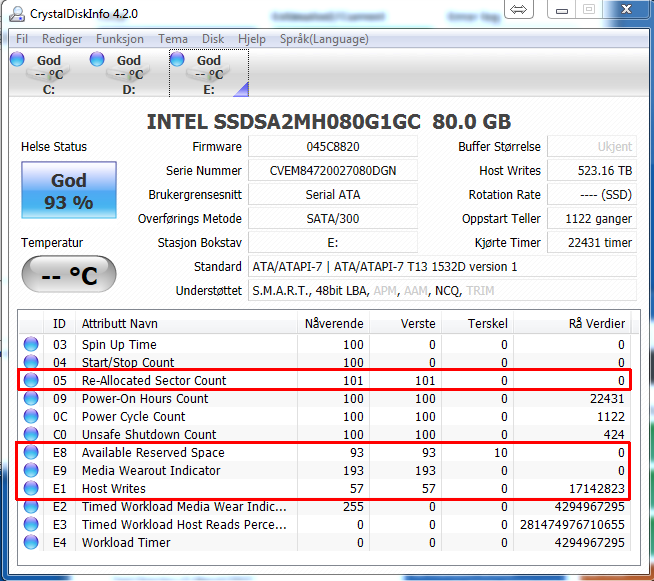
Task: Click raw value 17142823
Action: [597, 488]
